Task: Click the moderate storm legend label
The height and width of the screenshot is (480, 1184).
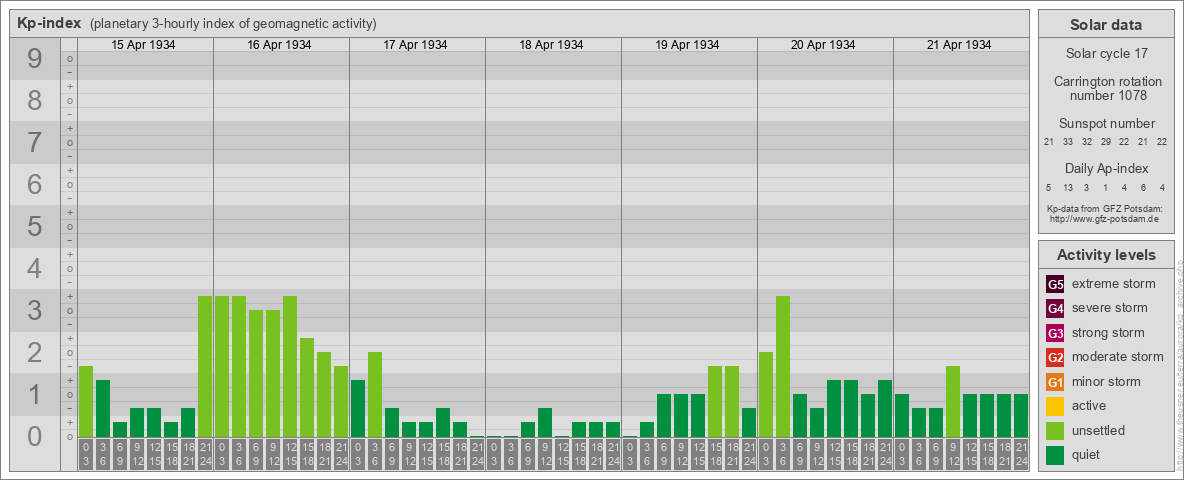Action: click(x=1118, y=357)
